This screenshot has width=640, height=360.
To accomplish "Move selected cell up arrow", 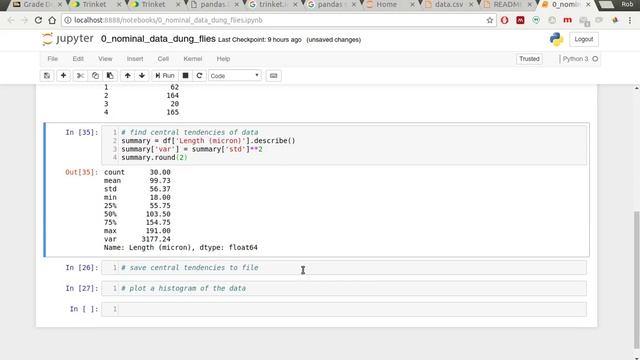I will (x=127, y=76).
